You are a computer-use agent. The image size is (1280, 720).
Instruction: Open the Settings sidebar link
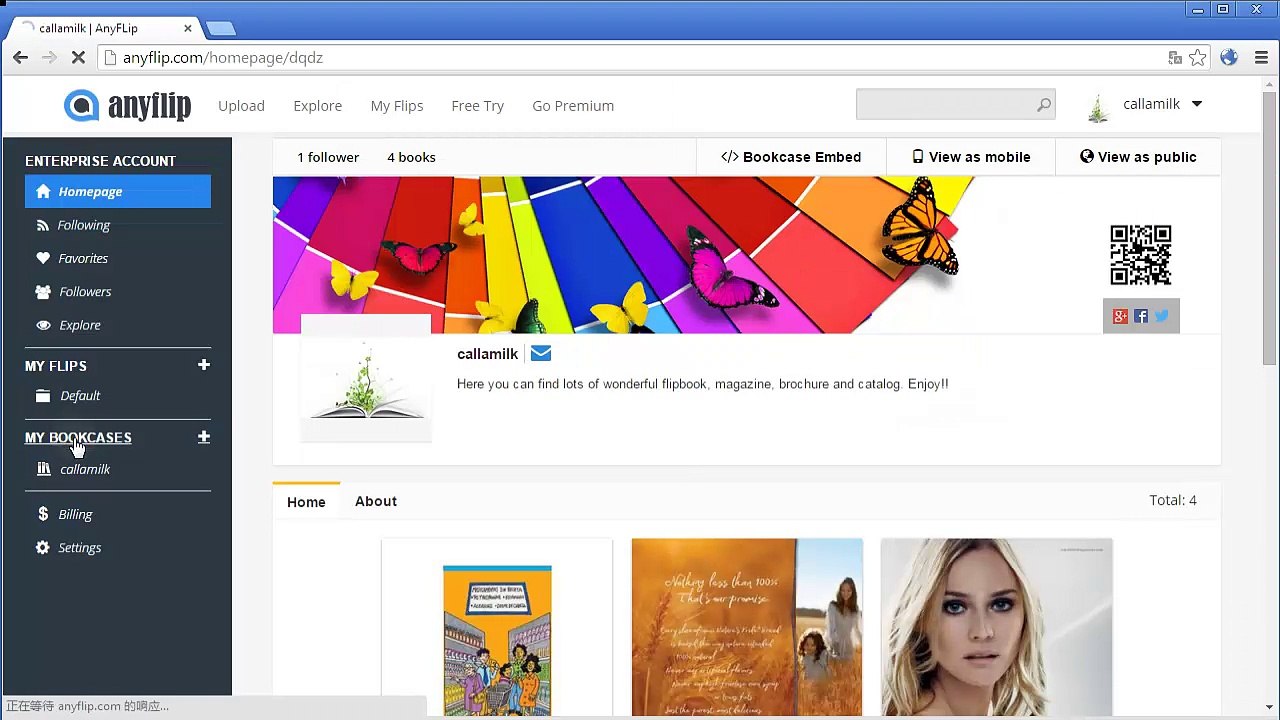pyautogui.click(x=79, y=547)
